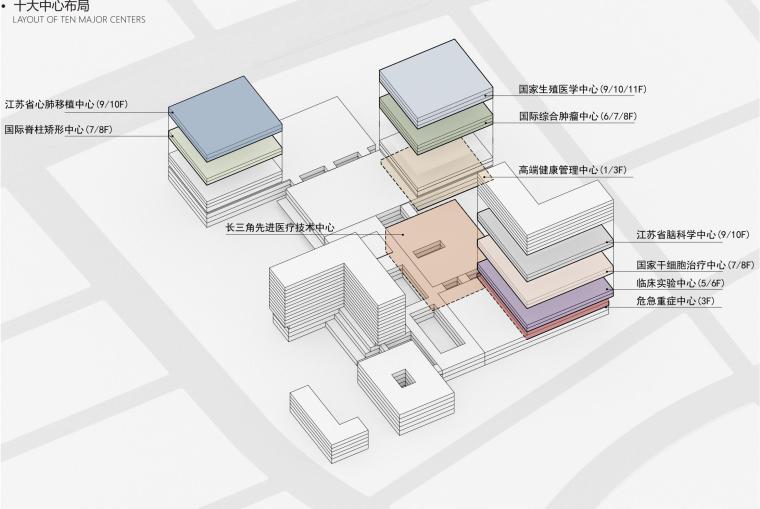Screen dimensions: 760x509
Task: Click the dark blue roof slab on left tower
Action: 222,113
